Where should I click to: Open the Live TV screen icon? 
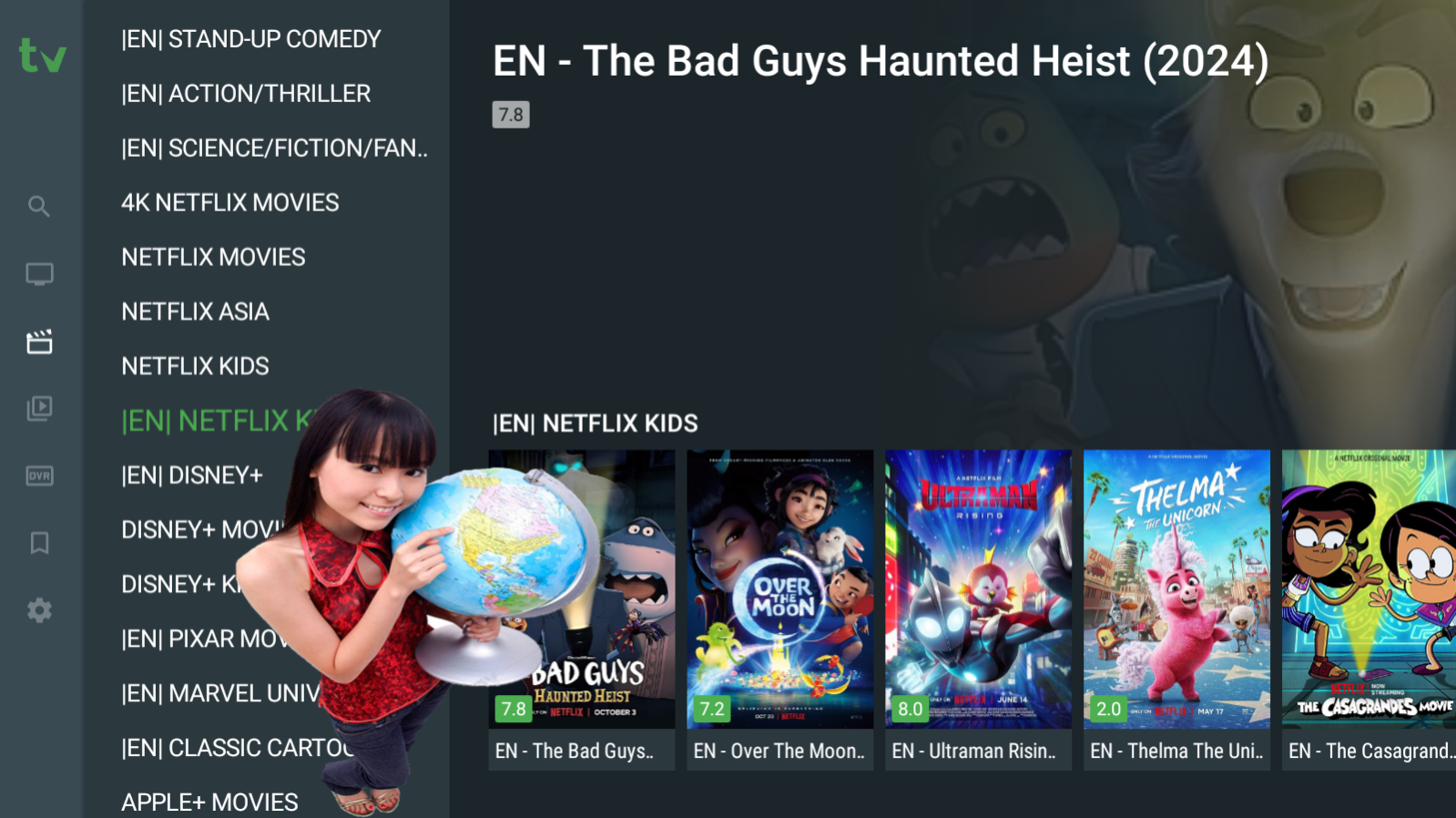(x=39, y=274)
